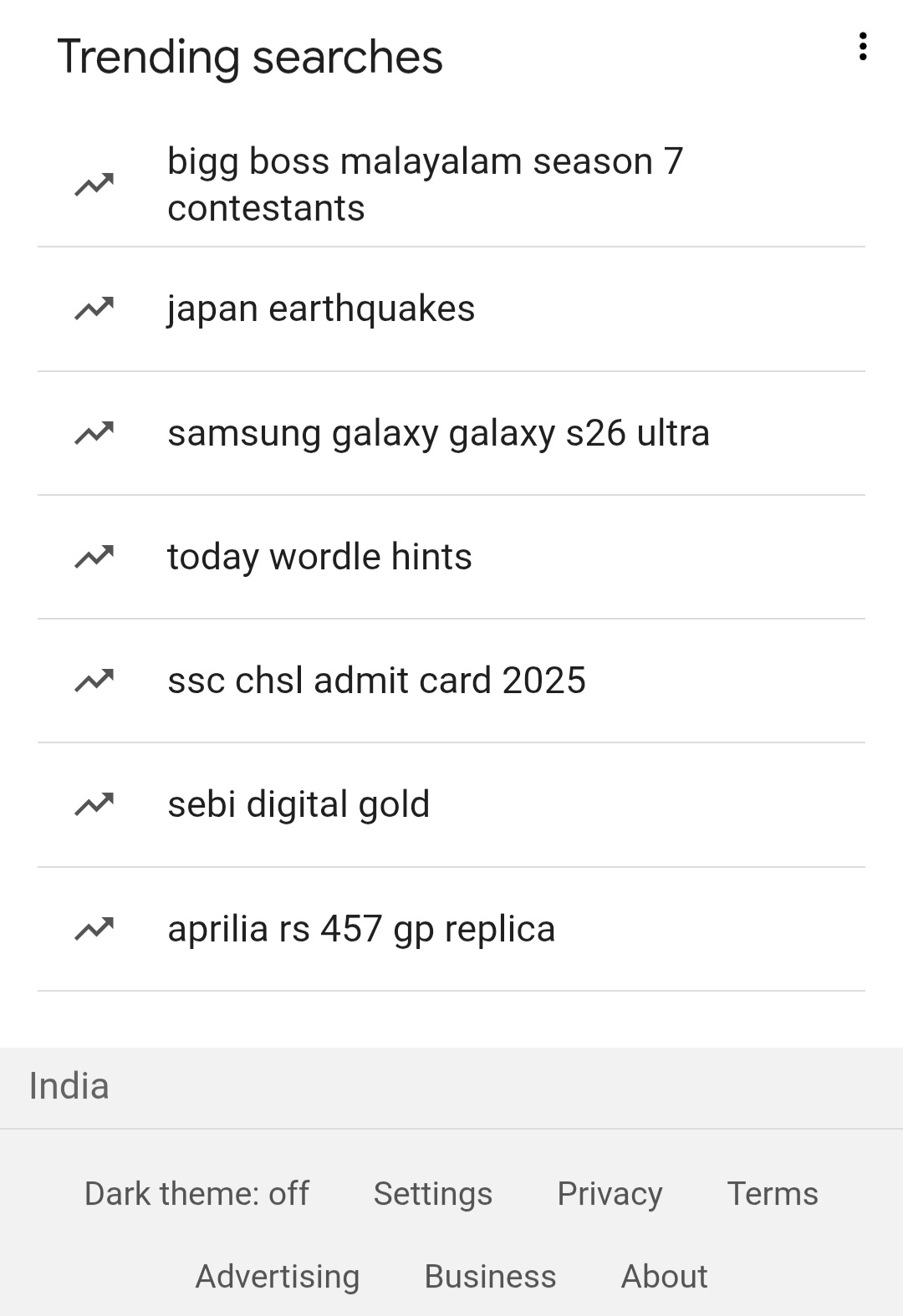Tap trending icon next to sebi digital gold
This screenshot has width=903, height=1316.
click(94, 804)
